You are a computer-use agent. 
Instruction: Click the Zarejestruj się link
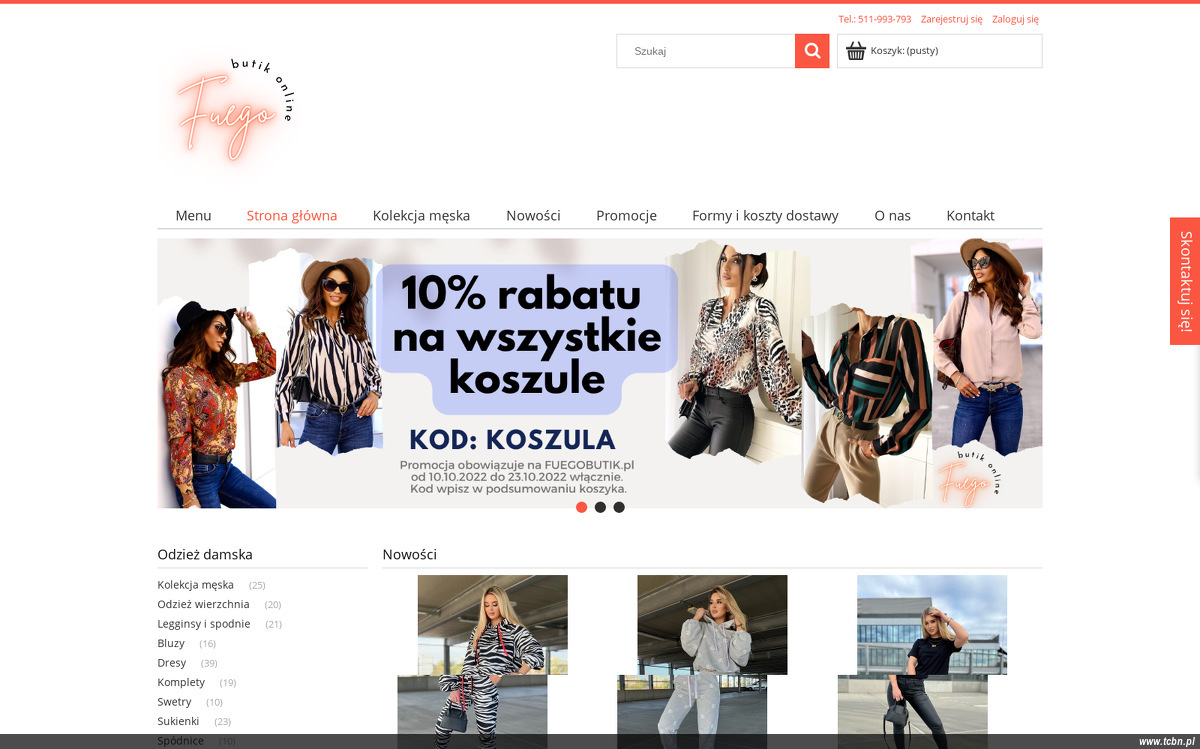tap(951, 19)
